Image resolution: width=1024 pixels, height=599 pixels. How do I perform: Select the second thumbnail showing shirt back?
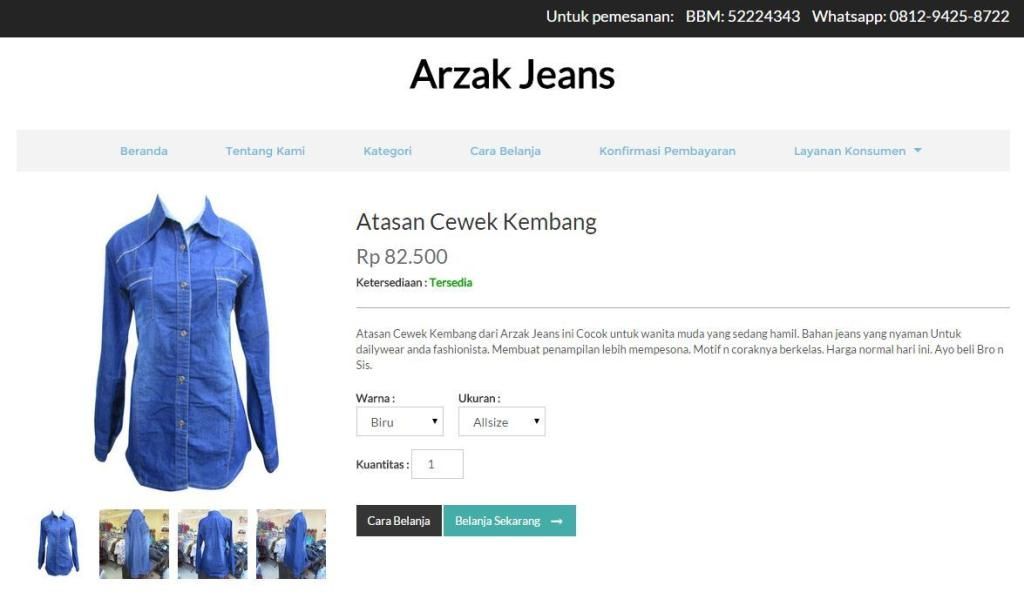pyautogui.click(x=134, y=544)
